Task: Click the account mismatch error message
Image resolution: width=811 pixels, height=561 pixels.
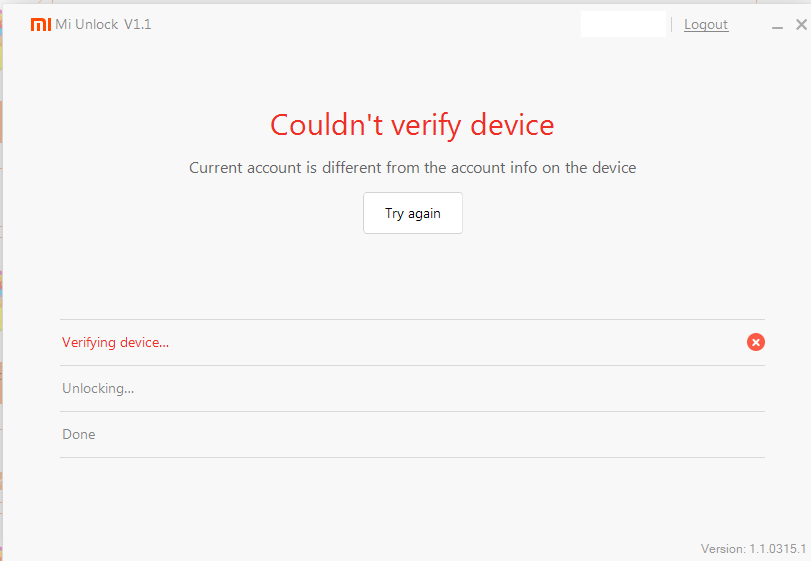Action: (412, 168)
